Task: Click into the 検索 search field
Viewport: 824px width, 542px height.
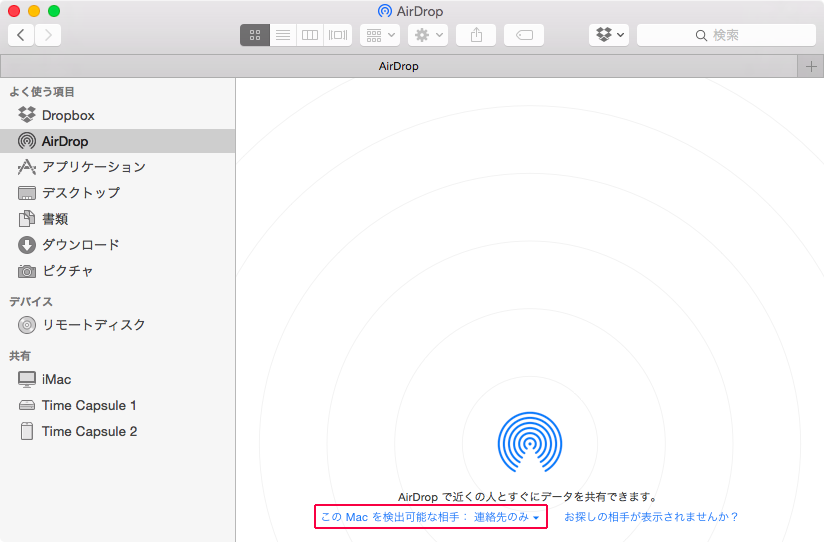Action: 726,35
